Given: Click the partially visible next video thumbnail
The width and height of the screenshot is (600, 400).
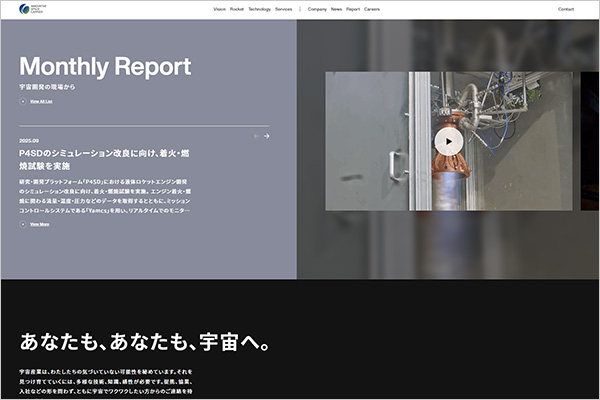Looking at the screenshot, I should (590, 141).
